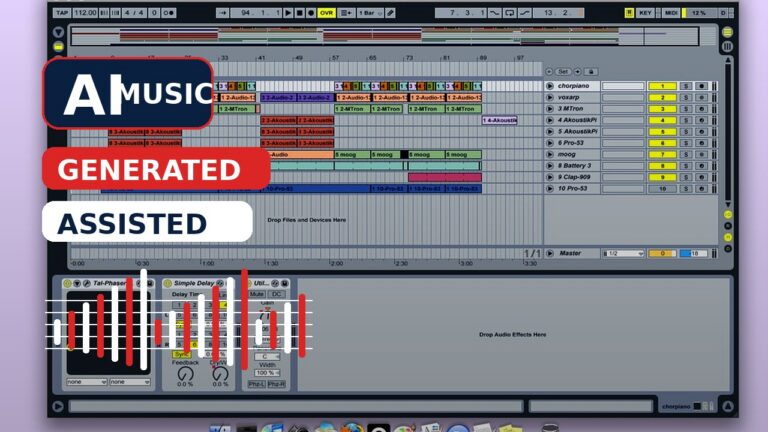This screenshot has width=768, height=432.
Task: Solo the voxarp track
Action: (x=686, y=97)
